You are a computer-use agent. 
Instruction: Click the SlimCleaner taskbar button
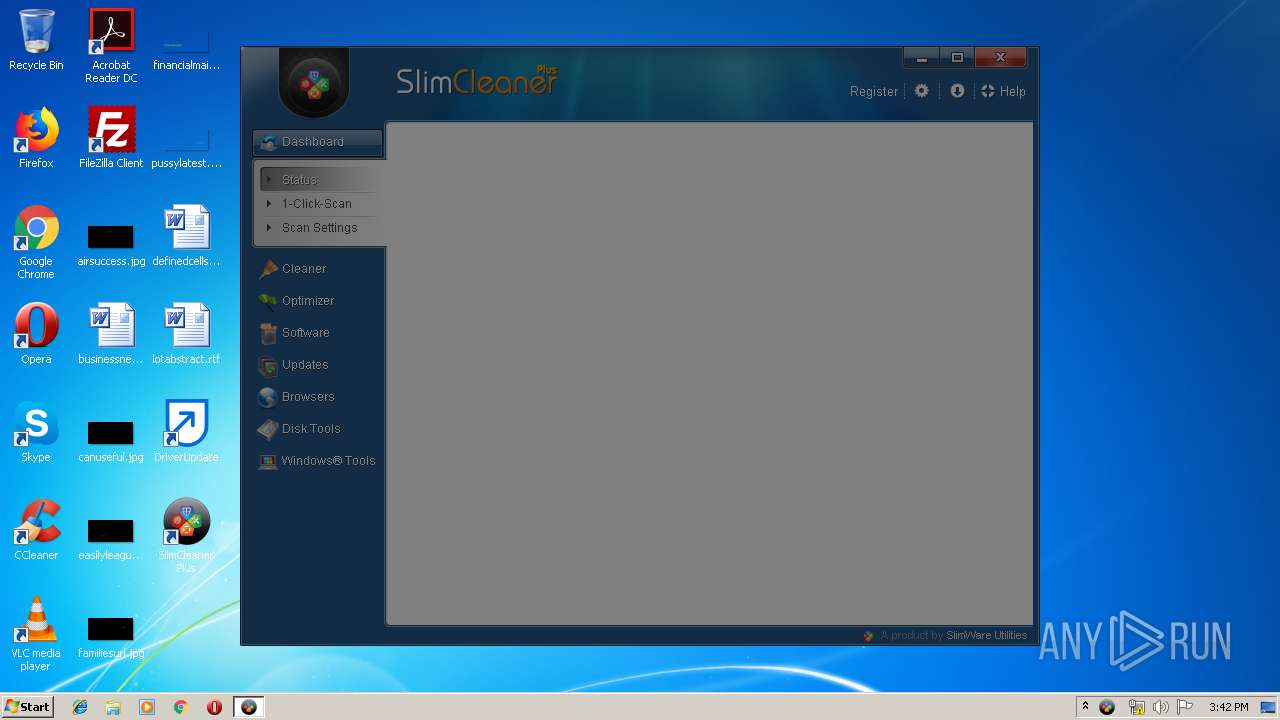tap(249, 707)
